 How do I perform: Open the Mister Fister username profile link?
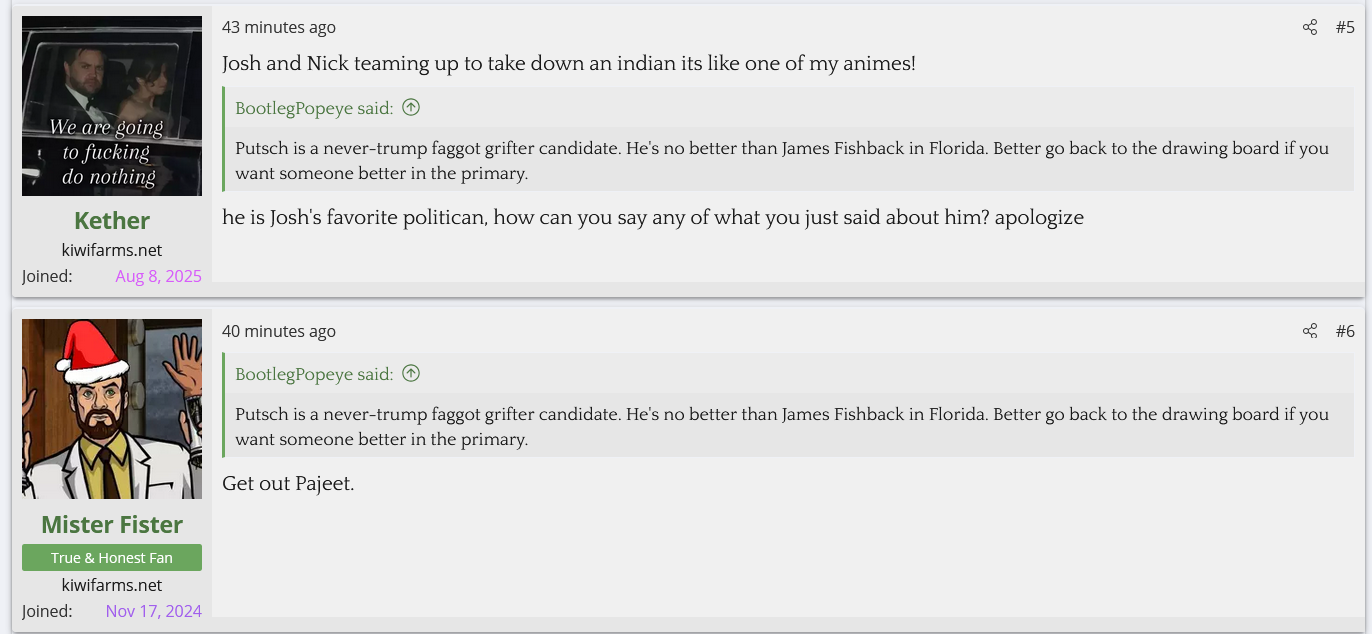click(x=112, y=525)
